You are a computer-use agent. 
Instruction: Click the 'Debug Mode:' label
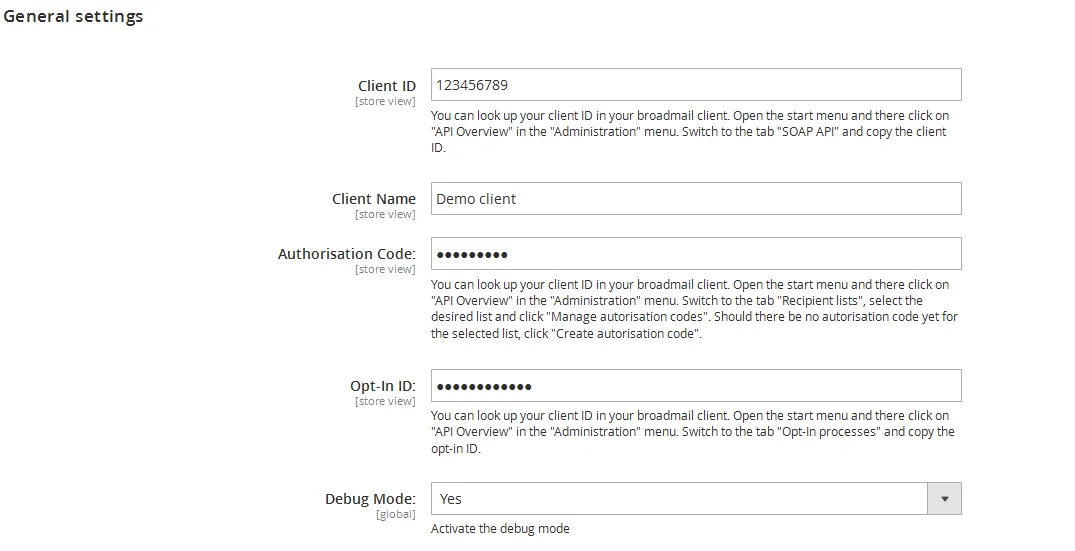pyautogui.click(x=370, y=499)
